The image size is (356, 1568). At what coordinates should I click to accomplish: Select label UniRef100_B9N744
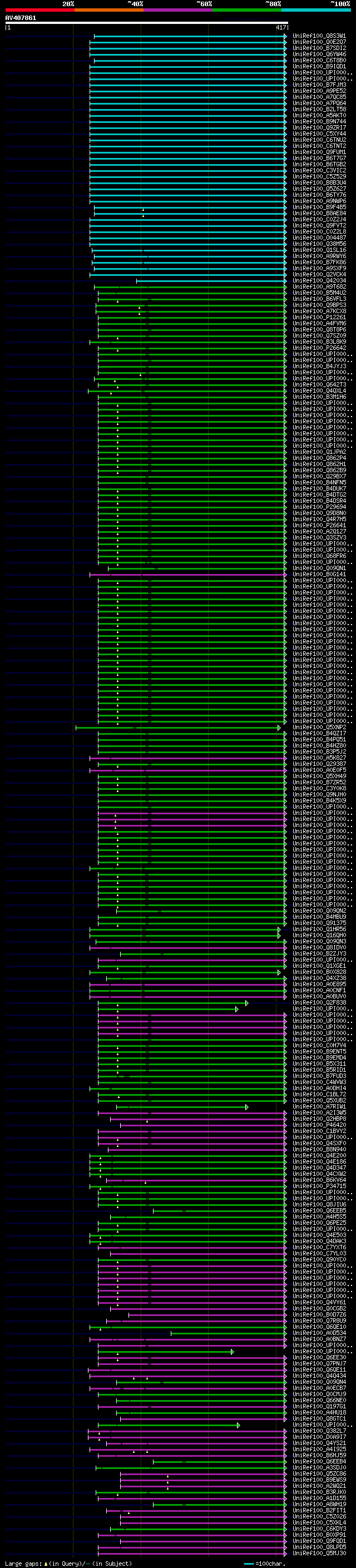(319, 122)
